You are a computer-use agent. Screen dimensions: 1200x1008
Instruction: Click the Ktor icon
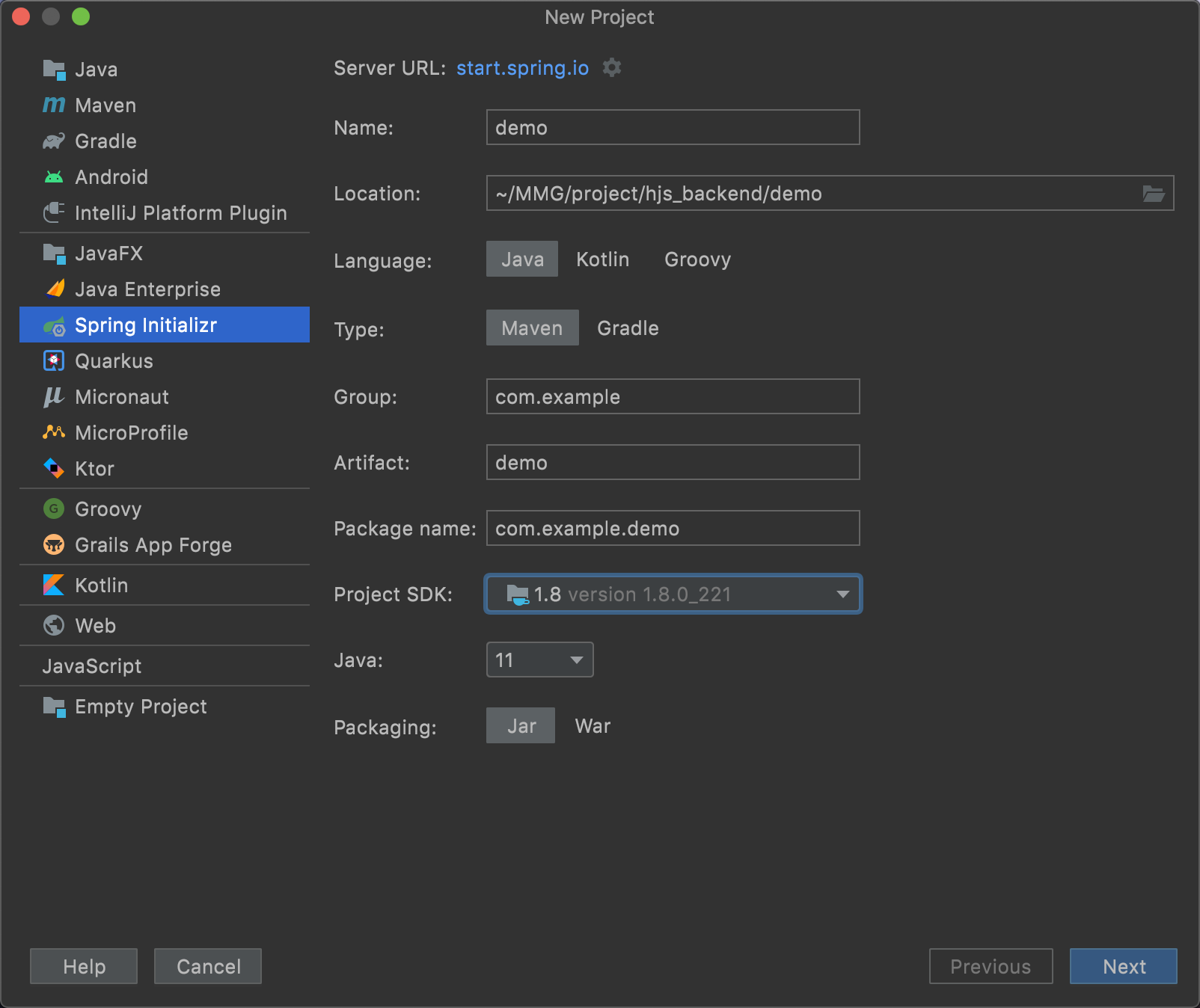pyautogui.click(x=54, y=468)
